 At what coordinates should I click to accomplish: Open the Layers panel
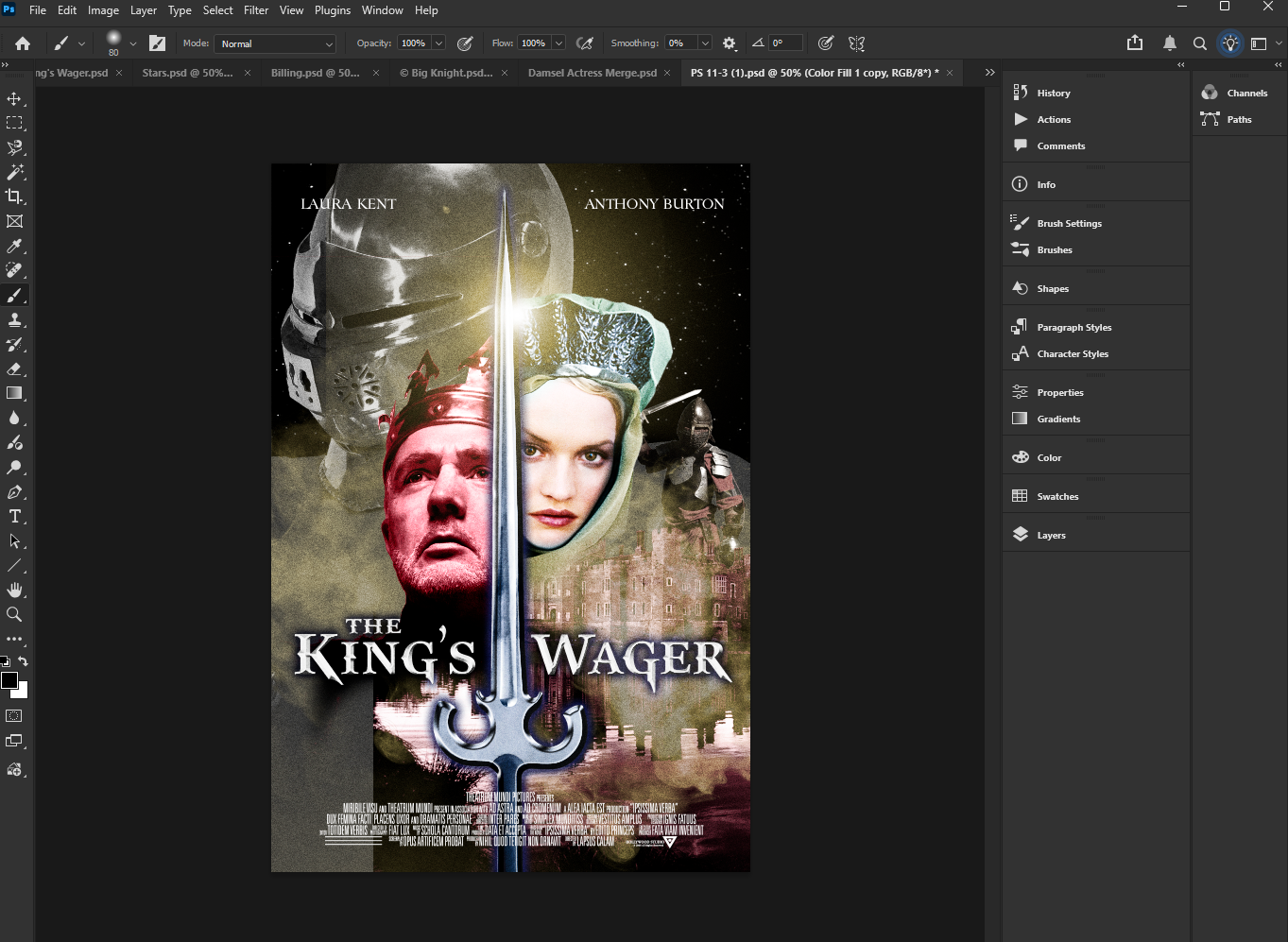[x=1051, y=535]
